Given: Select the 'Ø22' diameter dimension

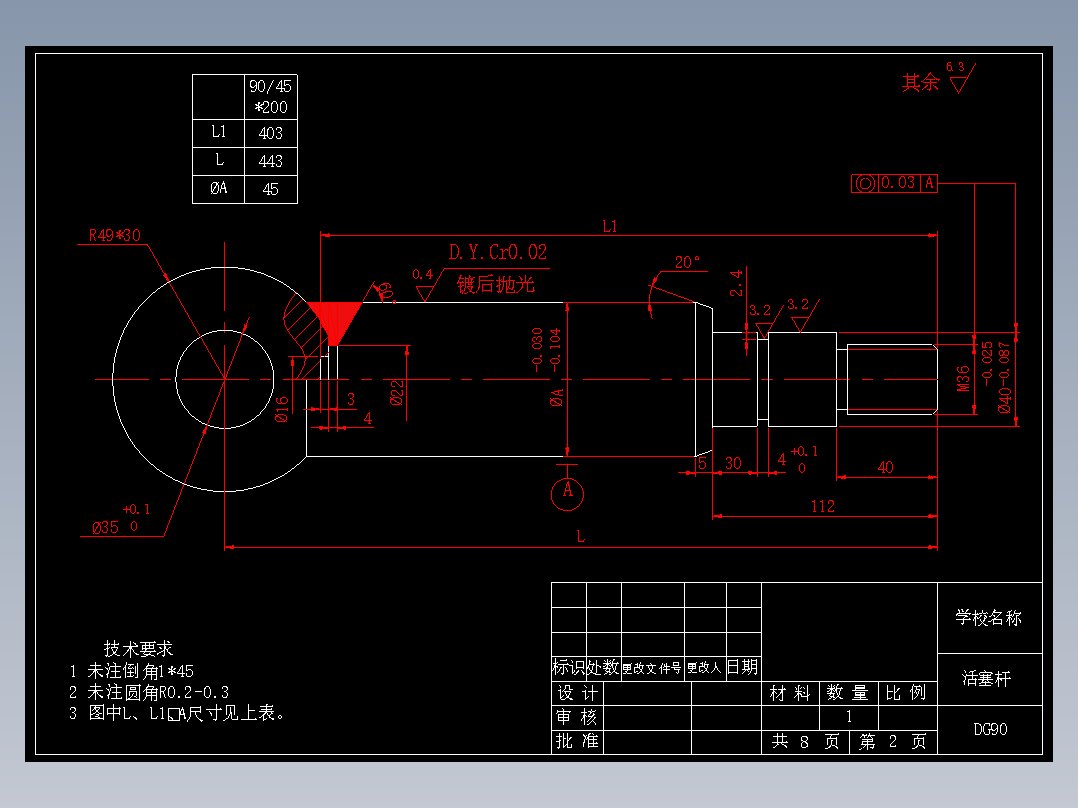Looking at the screenshot, I should pyautogui.click(x=397, y=393).
